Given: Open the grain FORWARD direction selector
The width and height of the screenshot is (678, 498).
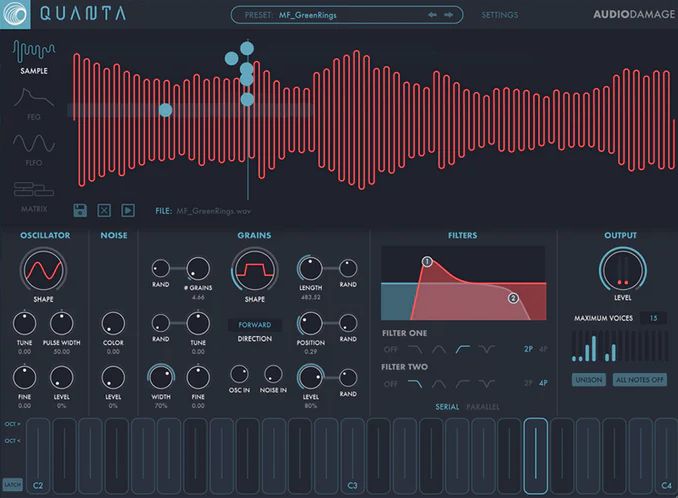Looking at the screenshot, I should click(x=254, y=325).
